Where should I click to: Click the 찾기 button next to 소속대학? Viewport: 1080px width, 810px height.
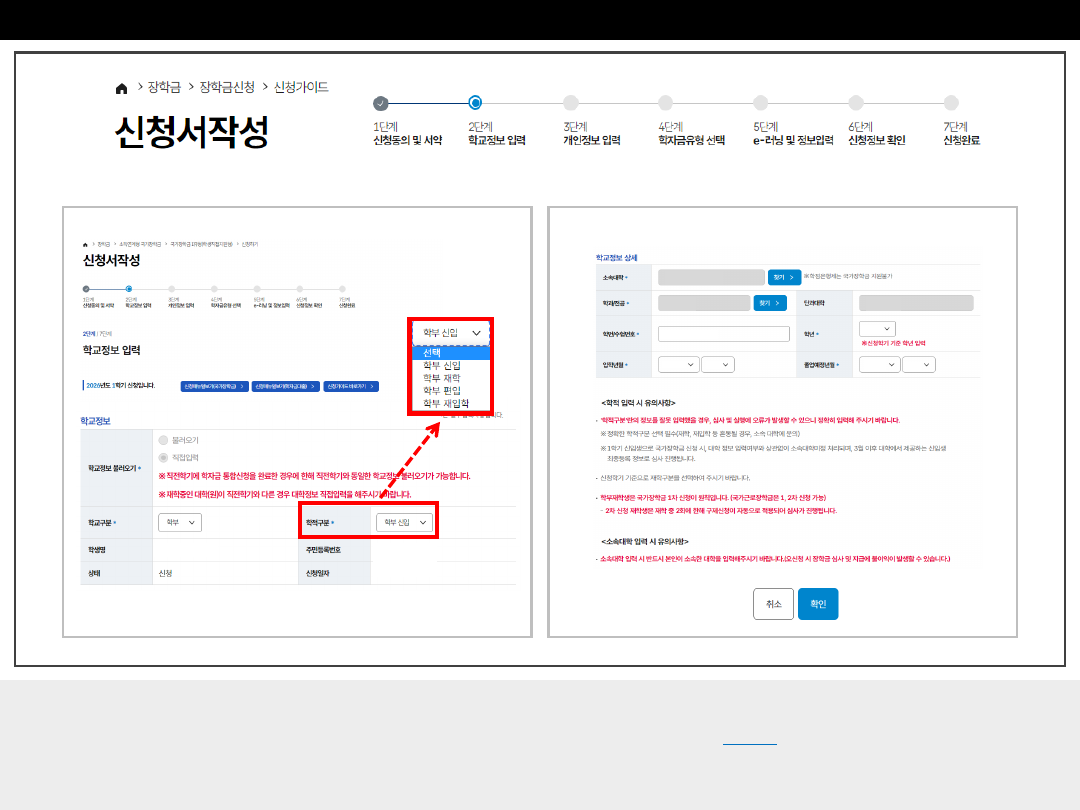pos(785,276)
